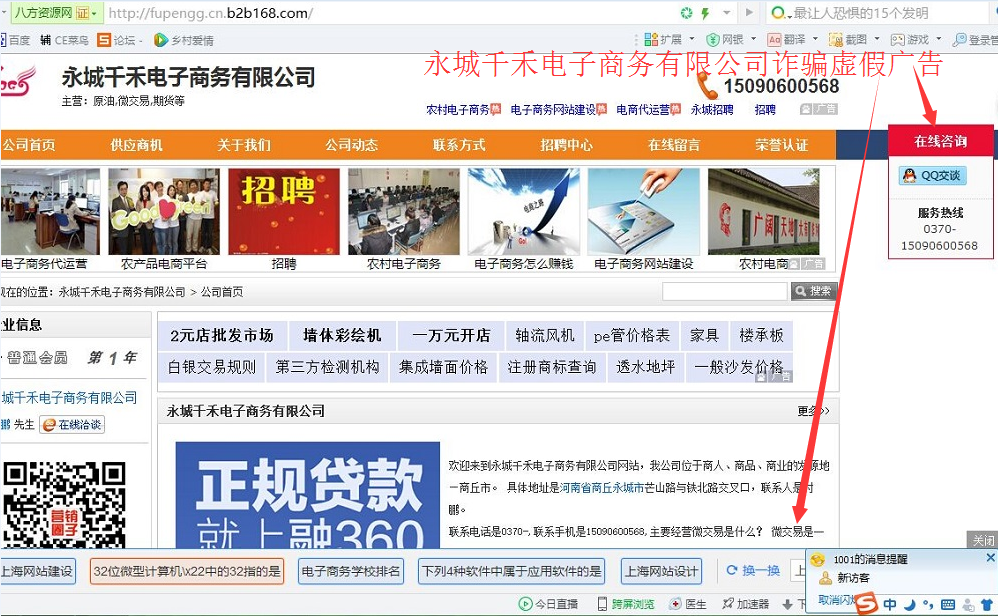
Task: Click the go/forward arrow beside address bar
Action: (x=749, y=13)
